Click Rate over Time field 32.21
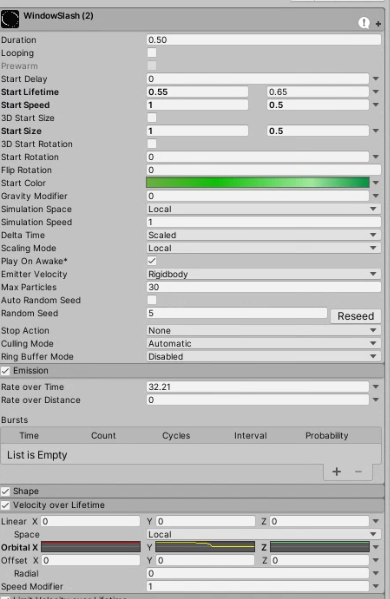 (258, 387)
